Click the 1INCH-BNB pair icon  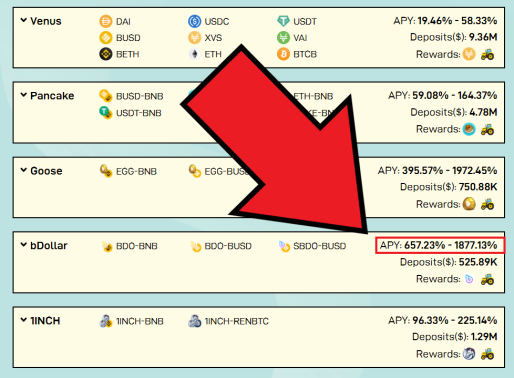pos(106,321)
